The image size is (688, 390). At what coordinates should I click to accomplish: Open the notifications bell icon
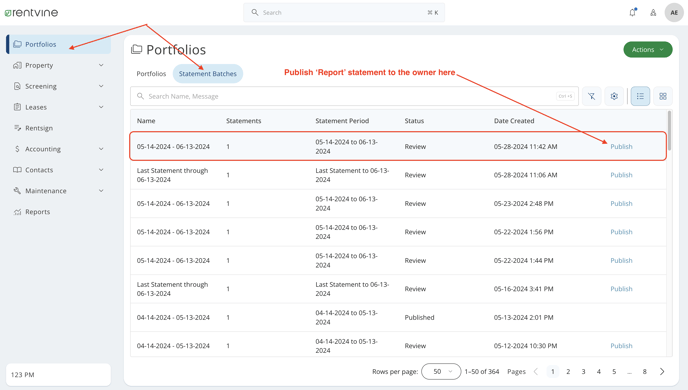click(x=632, y=12)
